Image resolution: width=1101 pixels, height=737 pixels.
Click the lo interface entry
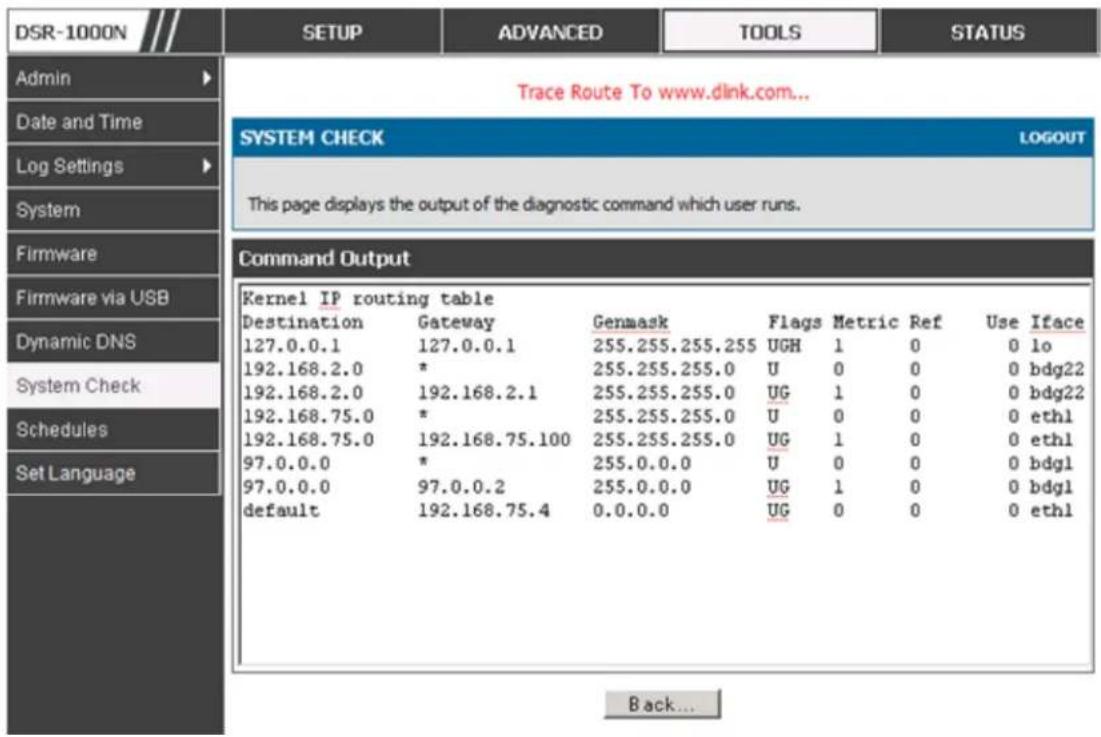pos(1041,346)
